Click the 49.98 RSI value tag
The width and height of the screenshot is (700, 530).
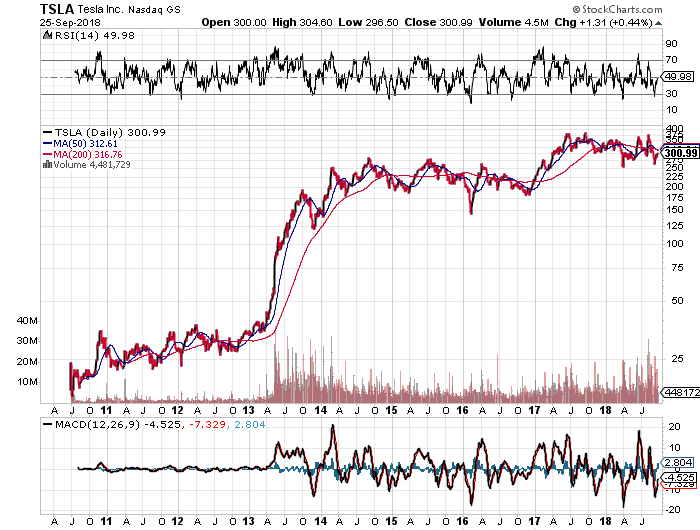pos(678,76)
